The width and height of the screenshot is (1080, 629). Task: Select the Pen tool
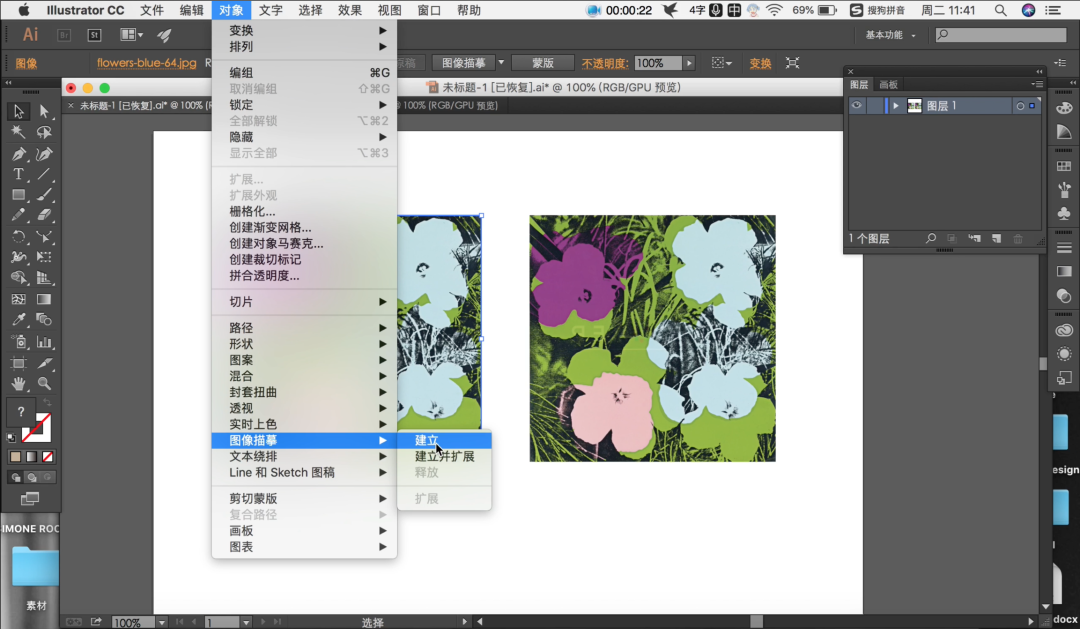tap(19, 154)
